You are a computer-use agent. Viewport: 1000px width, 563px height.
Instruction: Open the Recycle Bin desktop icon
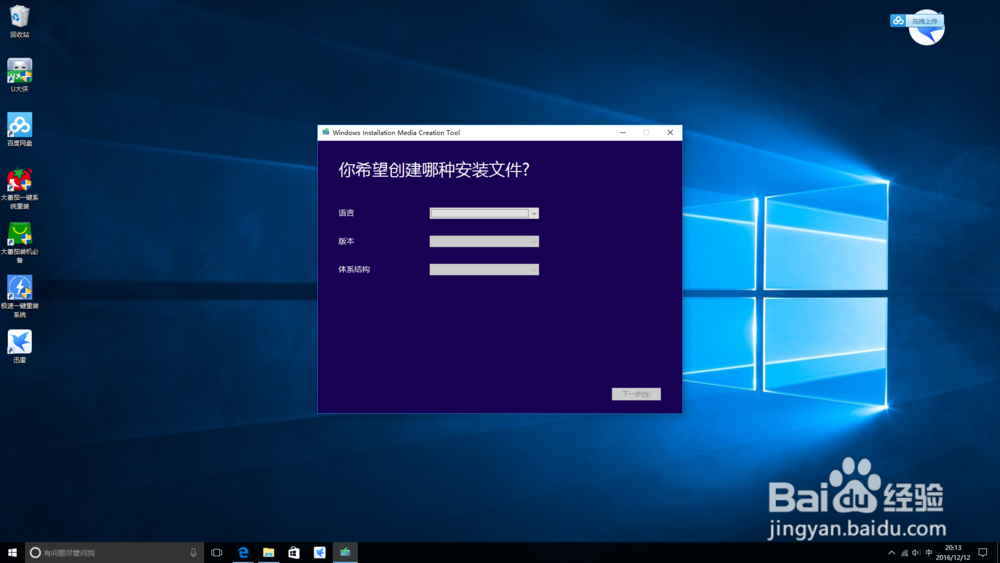[x=20, y=21]
